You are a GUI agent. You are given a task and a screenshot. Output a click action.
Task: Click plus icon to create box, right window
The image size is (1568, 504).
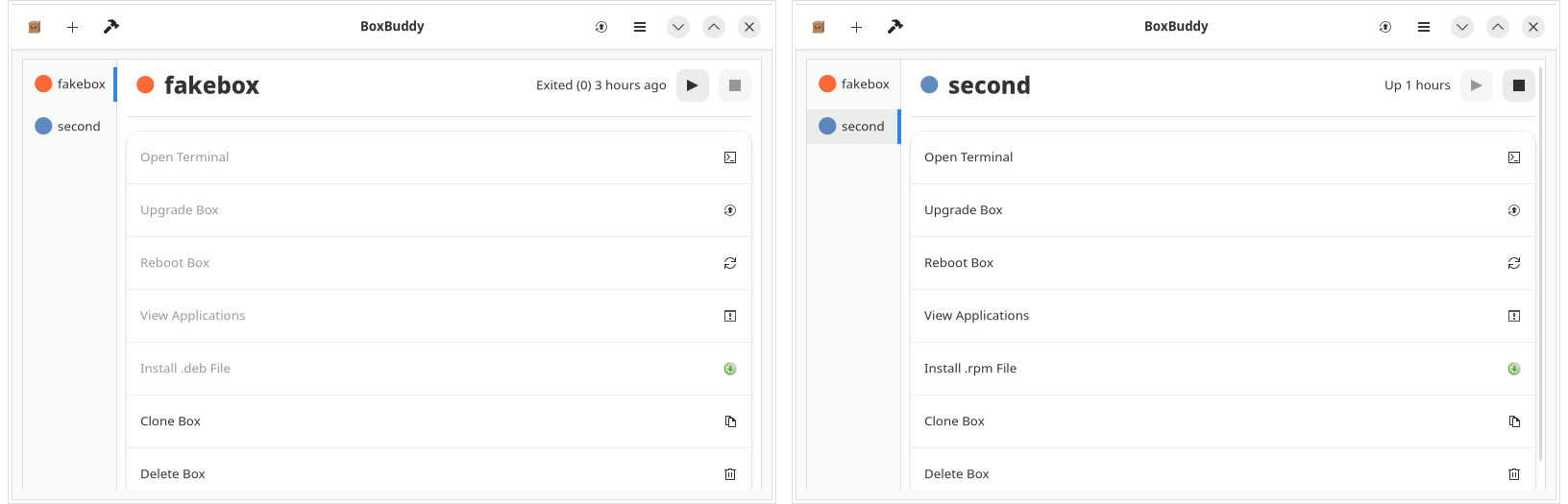click(x=856, y=27)
